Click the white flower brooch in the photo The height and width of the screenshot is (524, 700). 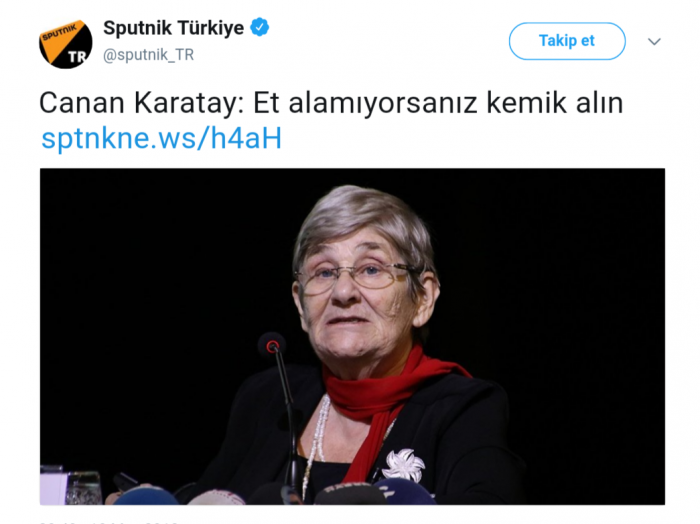404,465
